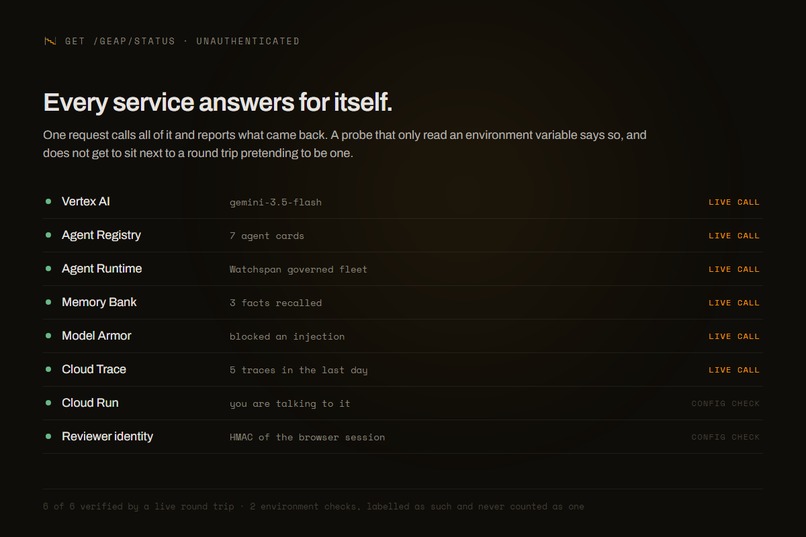Screen dimensions: 806x537
Task: Click the LIVE CALL label for Agent Runtime
Action: pos(734,269)
